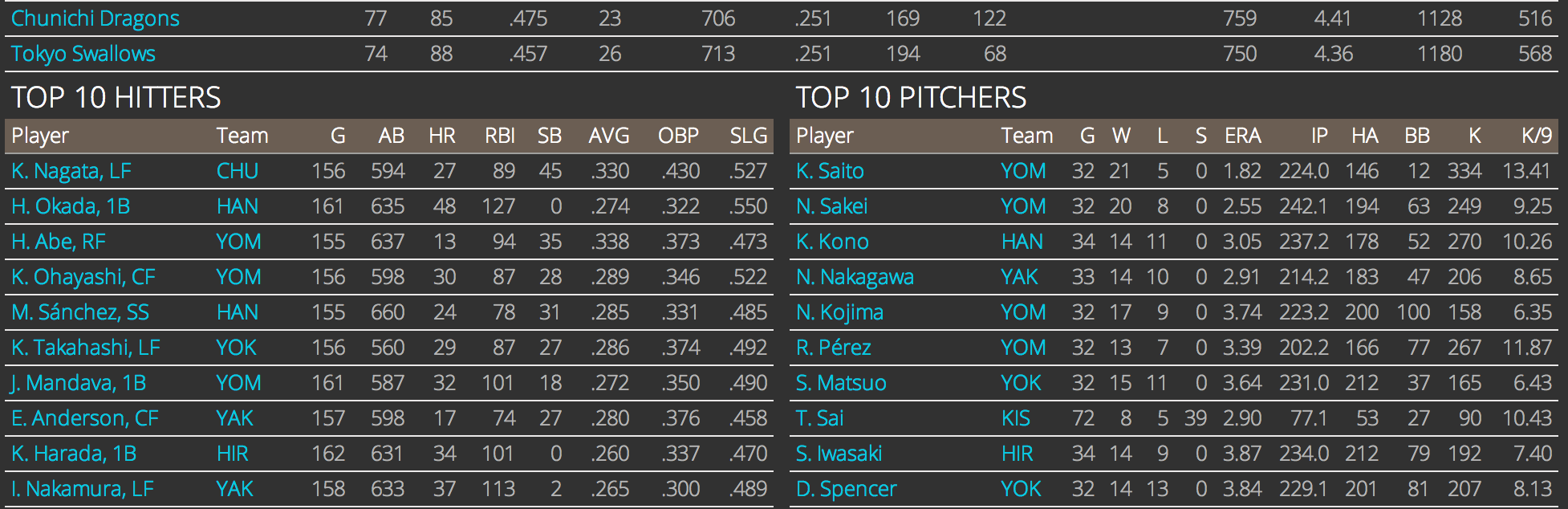Viewport: 1568px width, 509px height.
Task: Click CHU team link for Nagata
Action: point(238,171)
